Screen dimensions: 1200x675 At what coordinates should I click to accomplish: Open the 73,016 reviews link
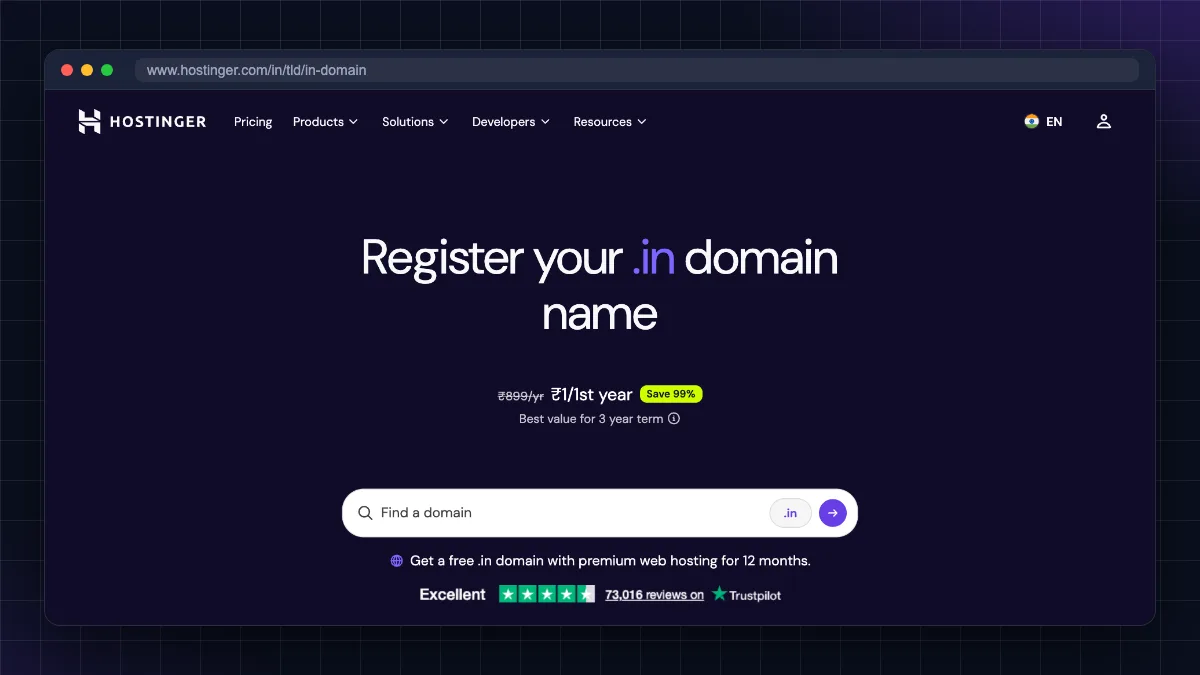click(x=654, y=595)
